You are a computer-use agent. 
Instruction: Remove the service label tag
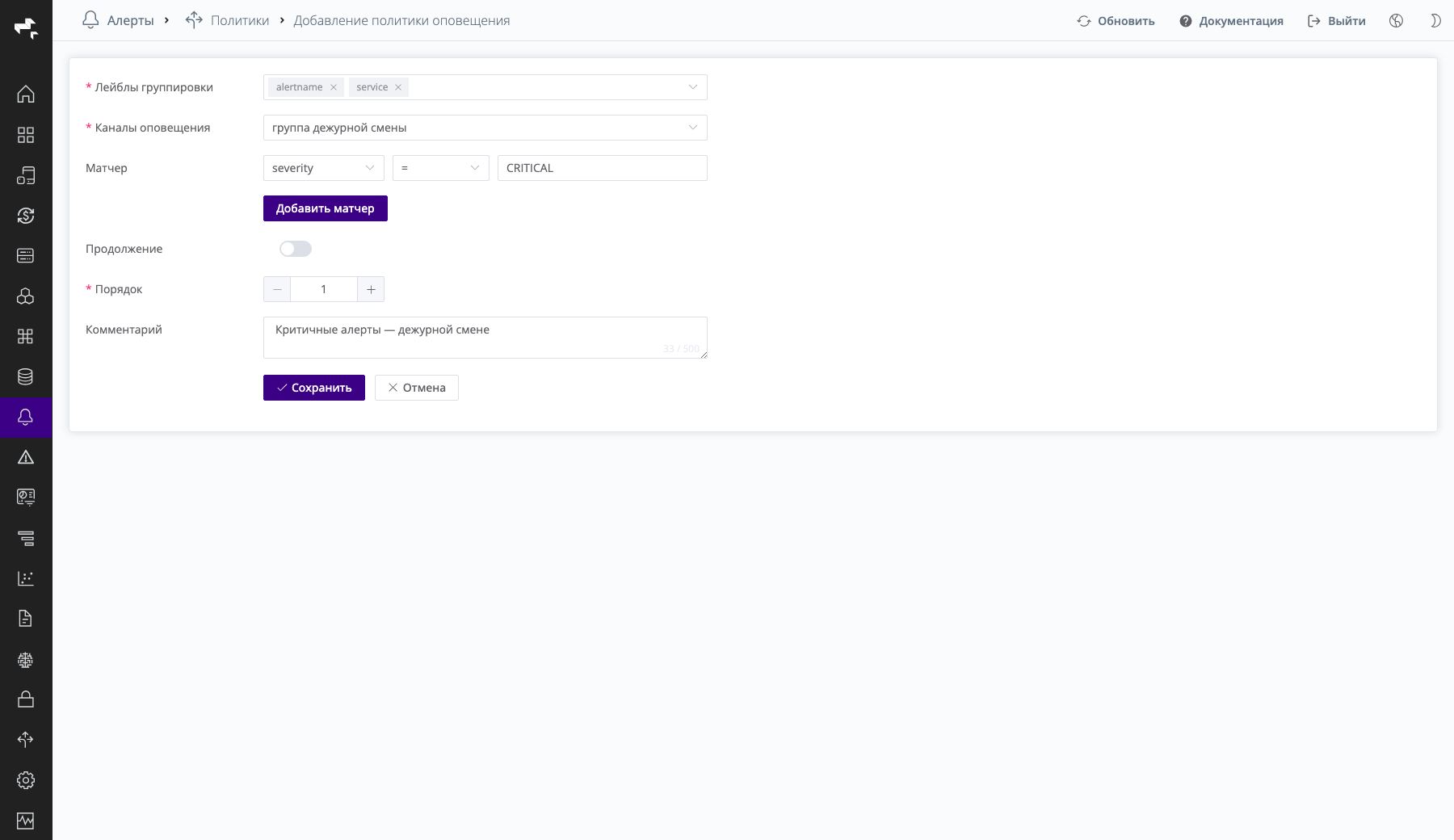[397, 87]
